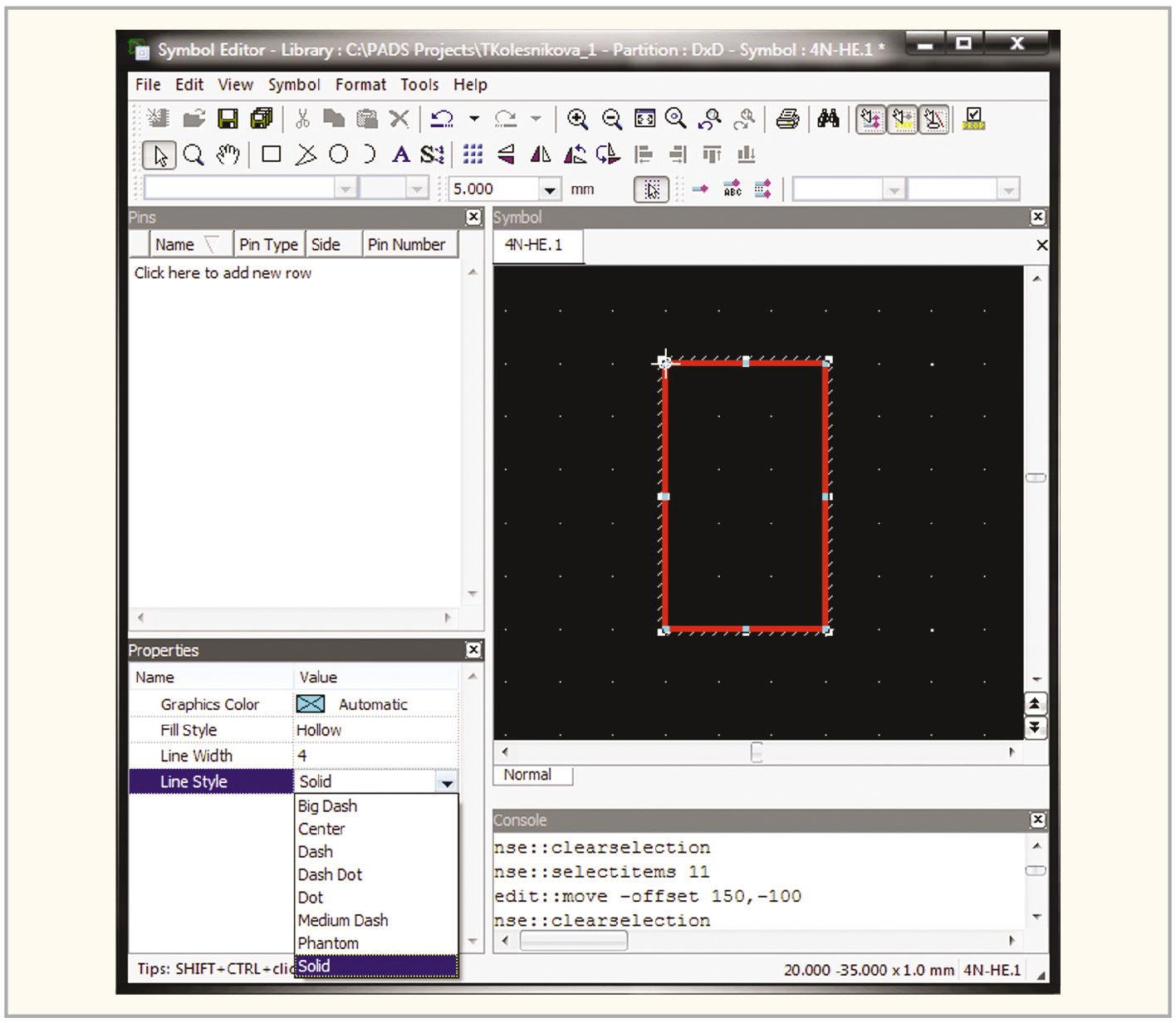This screenshot has width=1176, height=1023.
Task: Select the Rectangle drawing tool
Action: [x=271, y=154]
